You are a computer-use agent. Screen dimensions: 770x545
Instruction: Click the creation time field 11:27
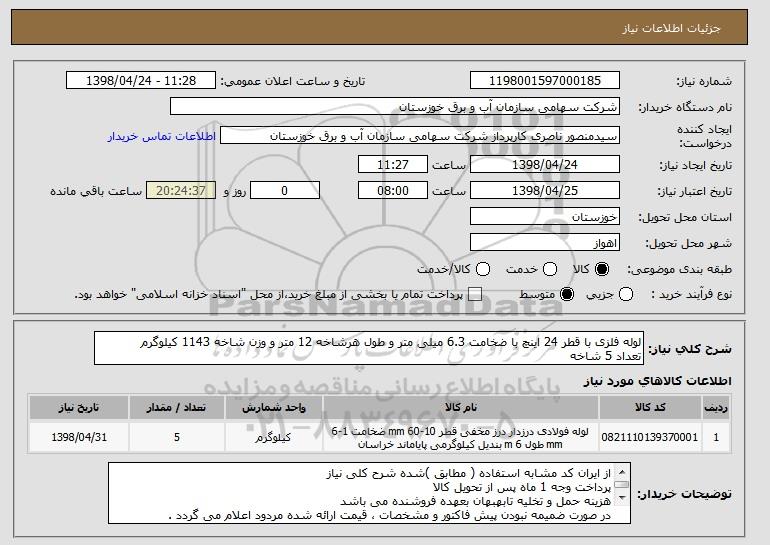coord(393,164)
